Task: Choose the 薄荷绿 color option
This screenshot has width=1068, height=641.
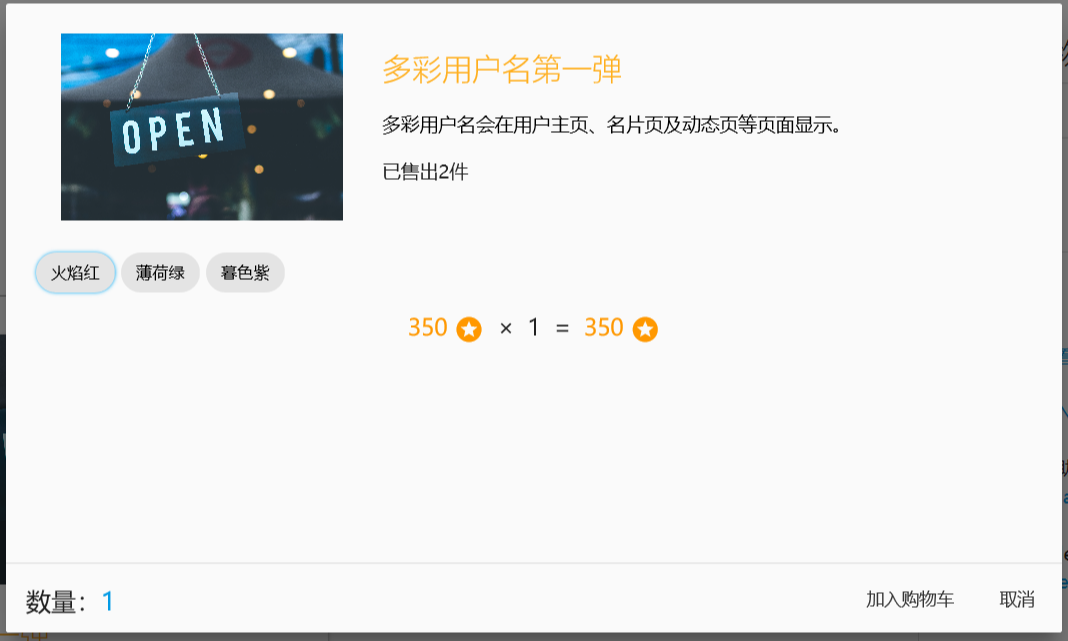Action: pyautogui.click(x=160, y=273)
